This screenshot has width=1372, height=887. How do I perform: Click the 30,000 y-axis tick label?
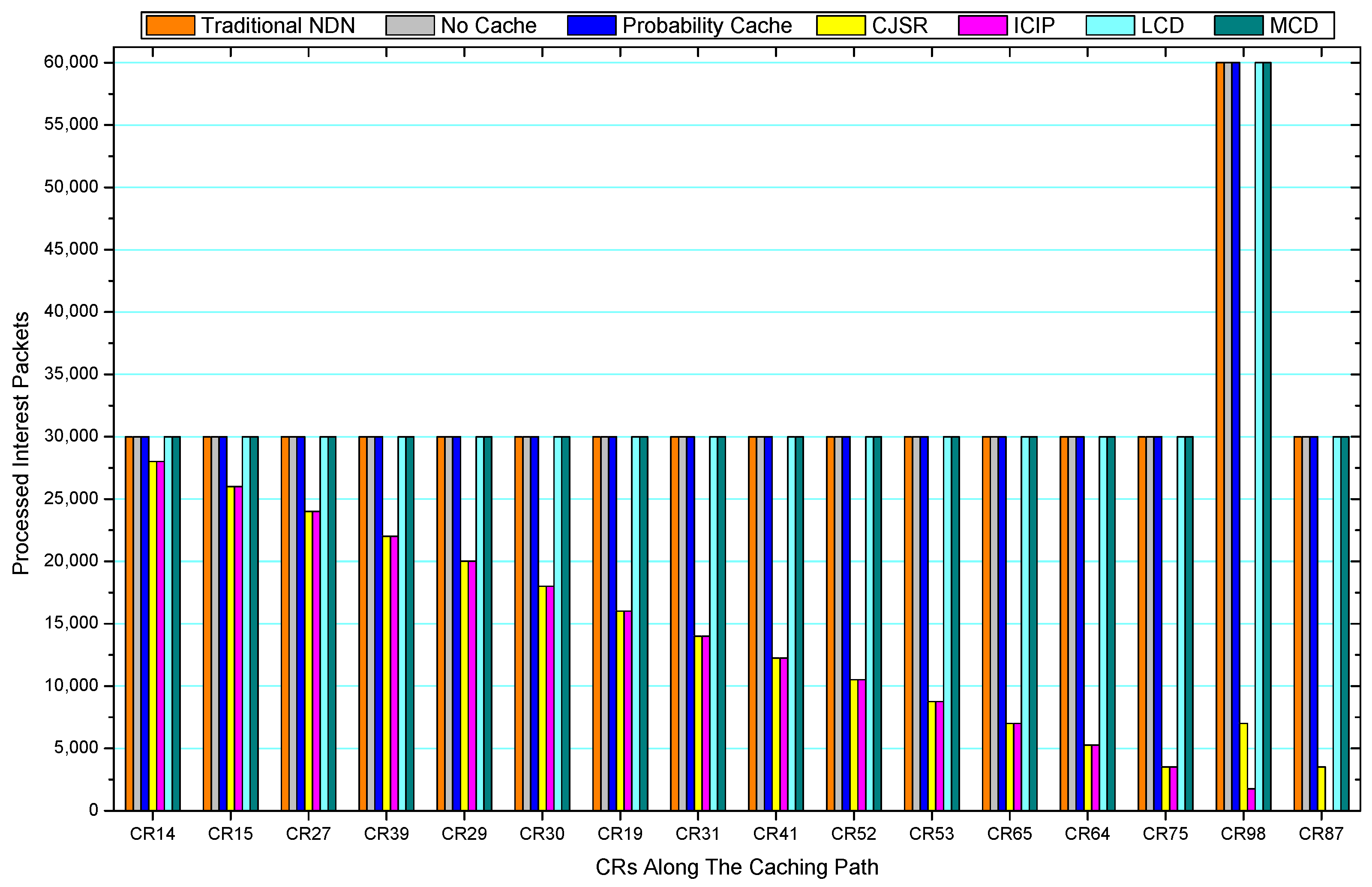click(71, 436)
